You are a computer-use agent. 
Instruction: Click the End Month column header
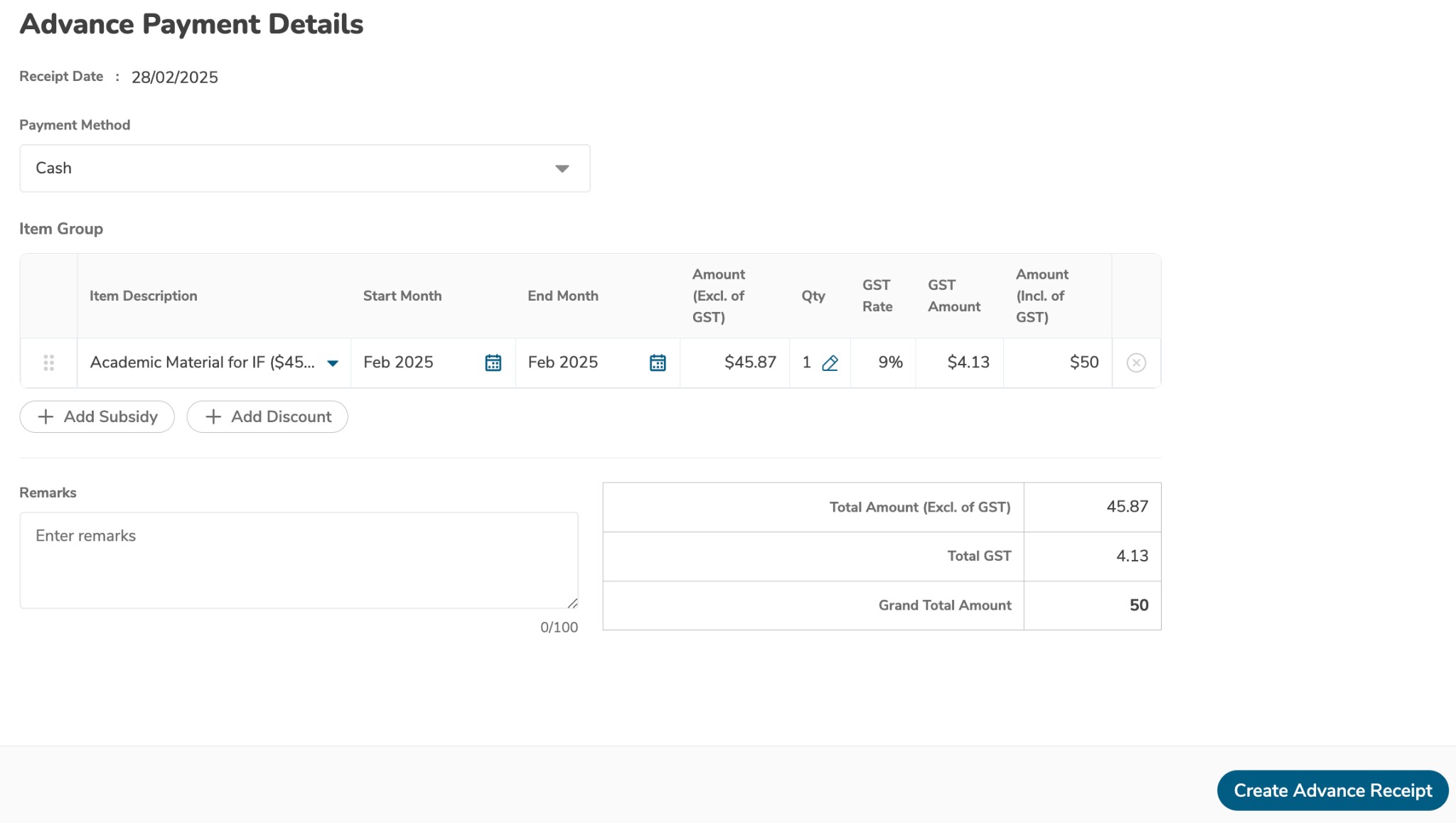[x=563, y=296]
